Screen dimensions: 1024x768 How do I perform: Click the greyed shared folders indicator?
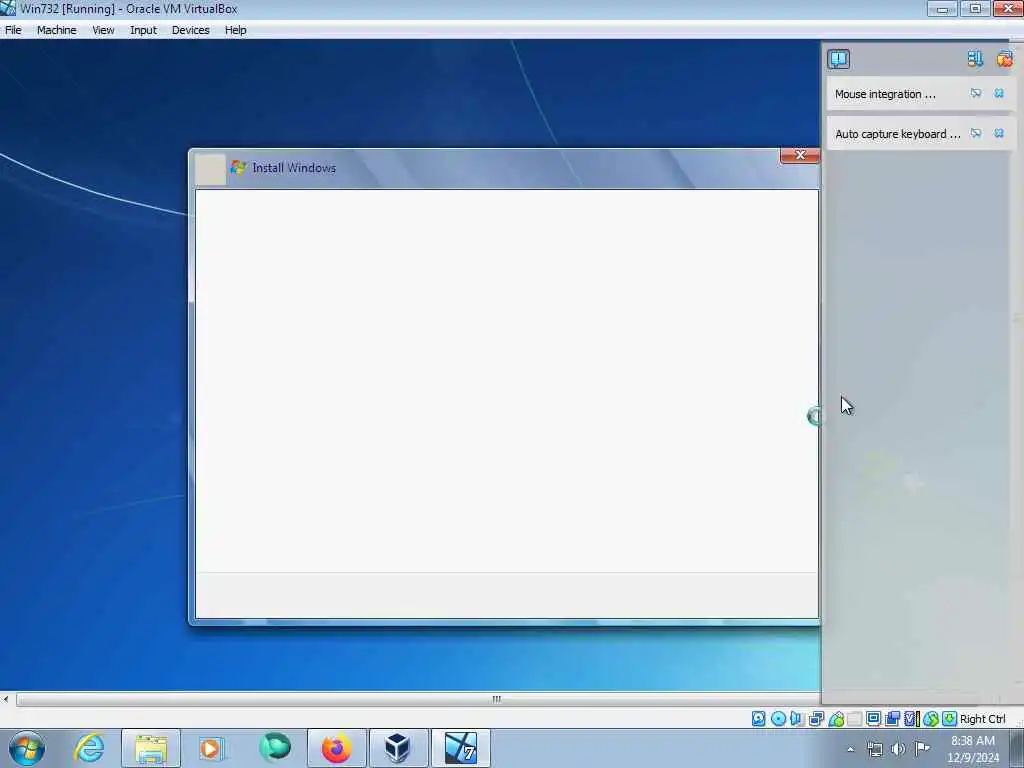click(854, 719)
